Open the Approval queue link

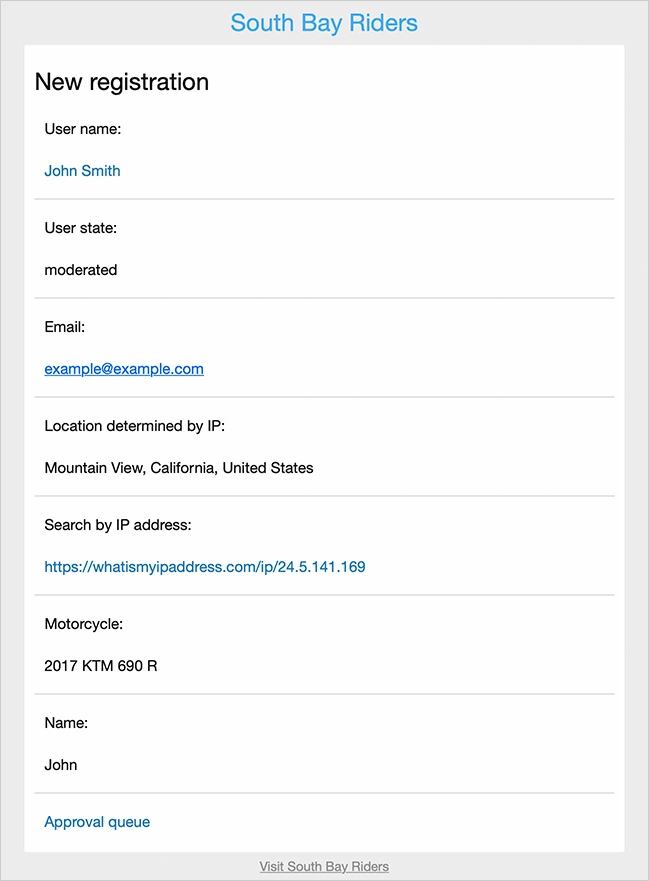point(97,822)
